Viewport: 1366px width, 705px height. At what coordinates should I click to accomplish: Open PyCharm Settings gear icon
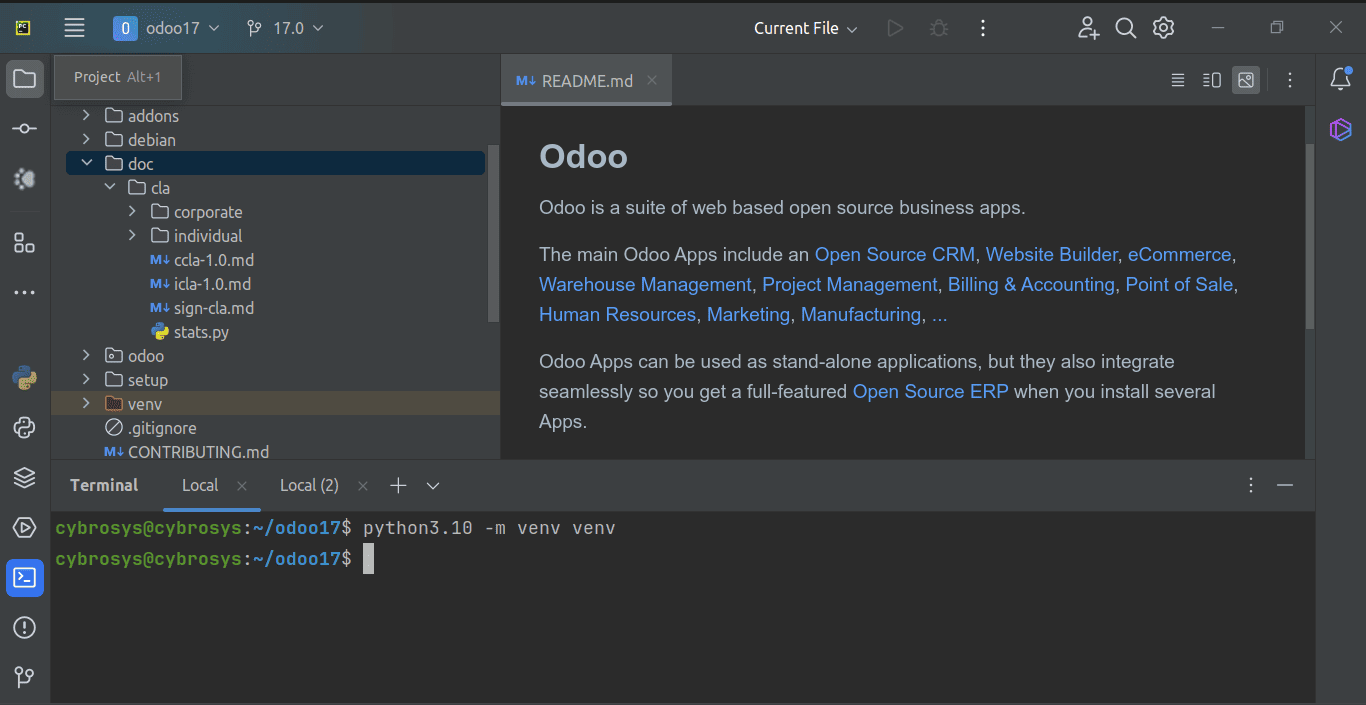click(x=1162, y=27)
